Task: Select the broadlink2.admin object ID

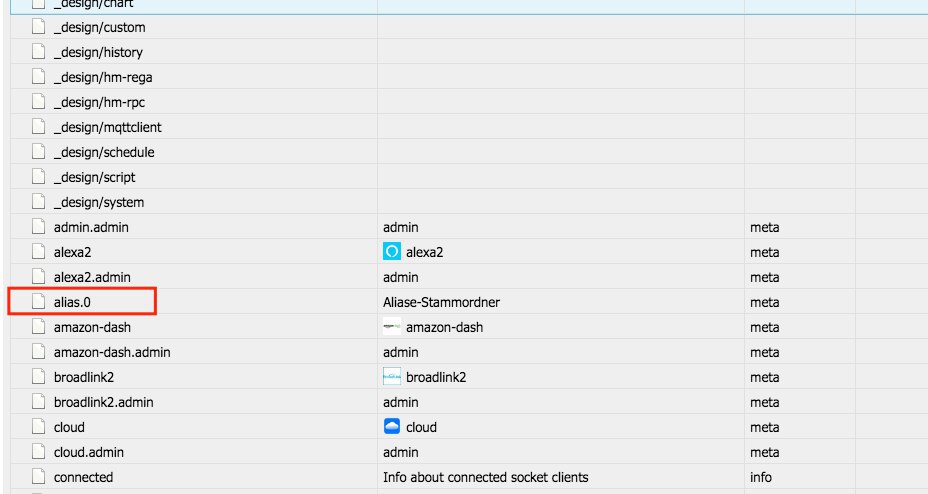Action: (104, 402)
